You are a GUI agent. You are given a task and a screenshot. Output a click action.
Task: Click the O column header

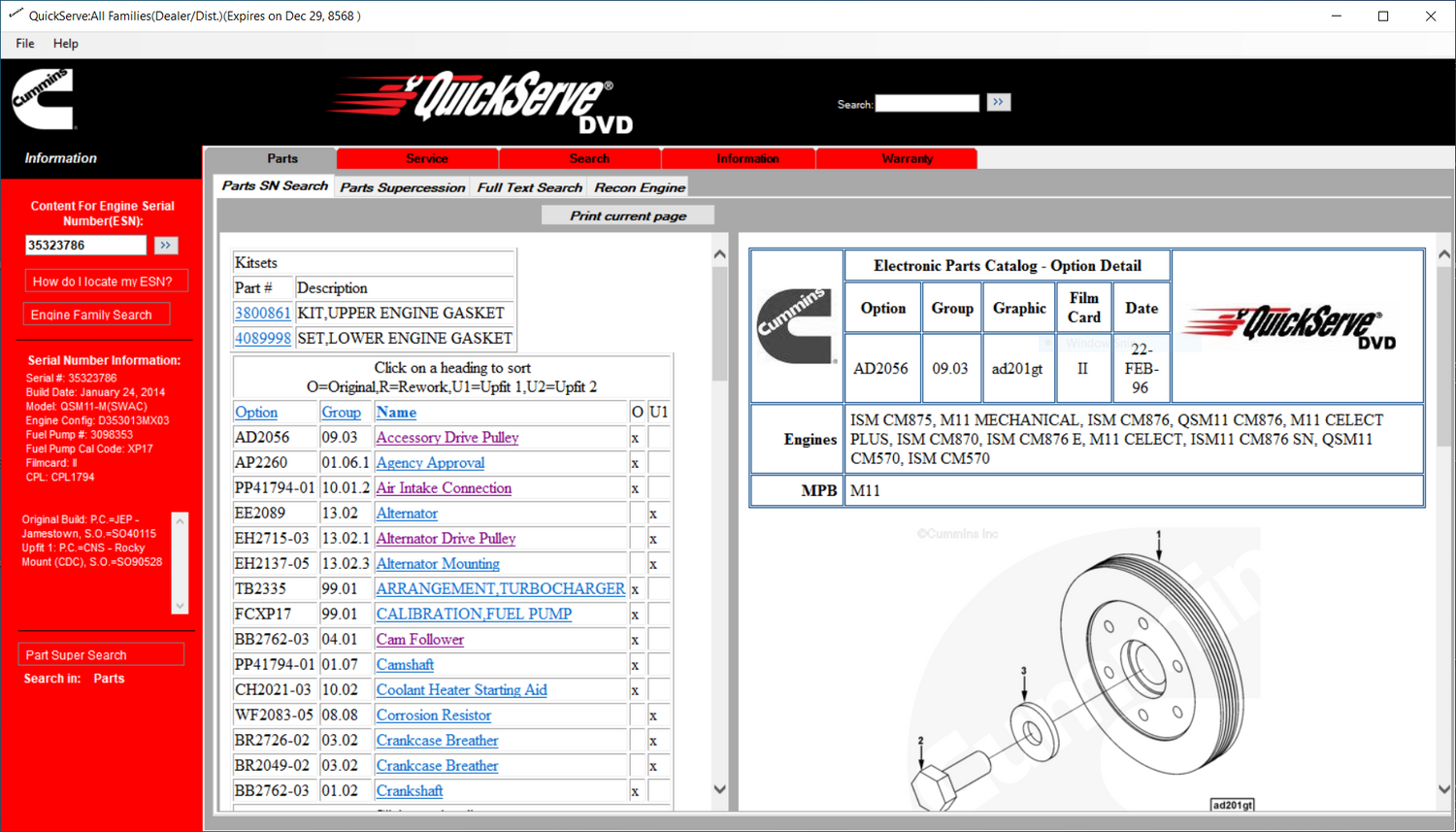click(x=638, y=413)
